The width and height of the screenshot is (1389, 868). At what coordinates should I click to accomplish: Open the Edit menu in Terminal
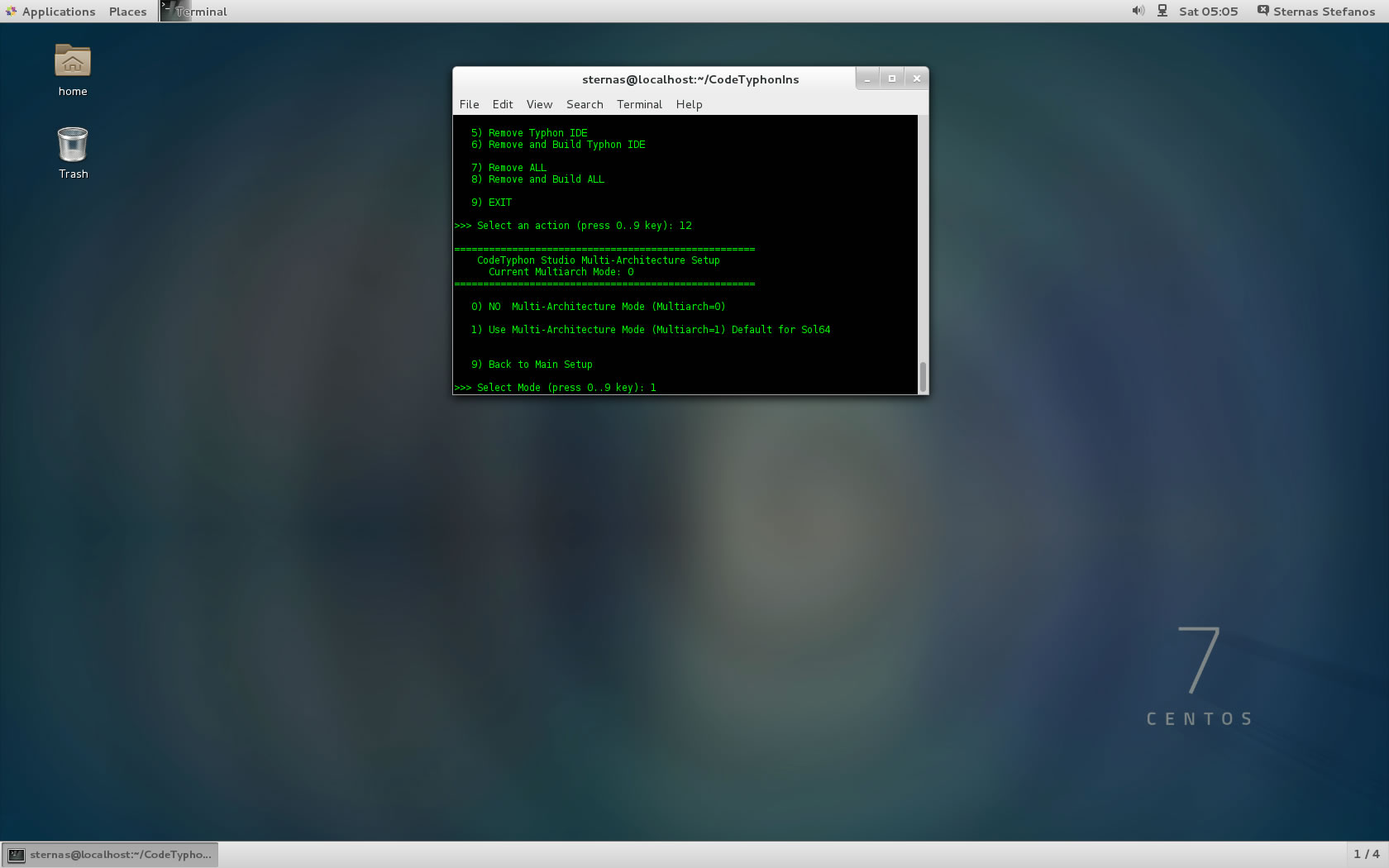503,104
